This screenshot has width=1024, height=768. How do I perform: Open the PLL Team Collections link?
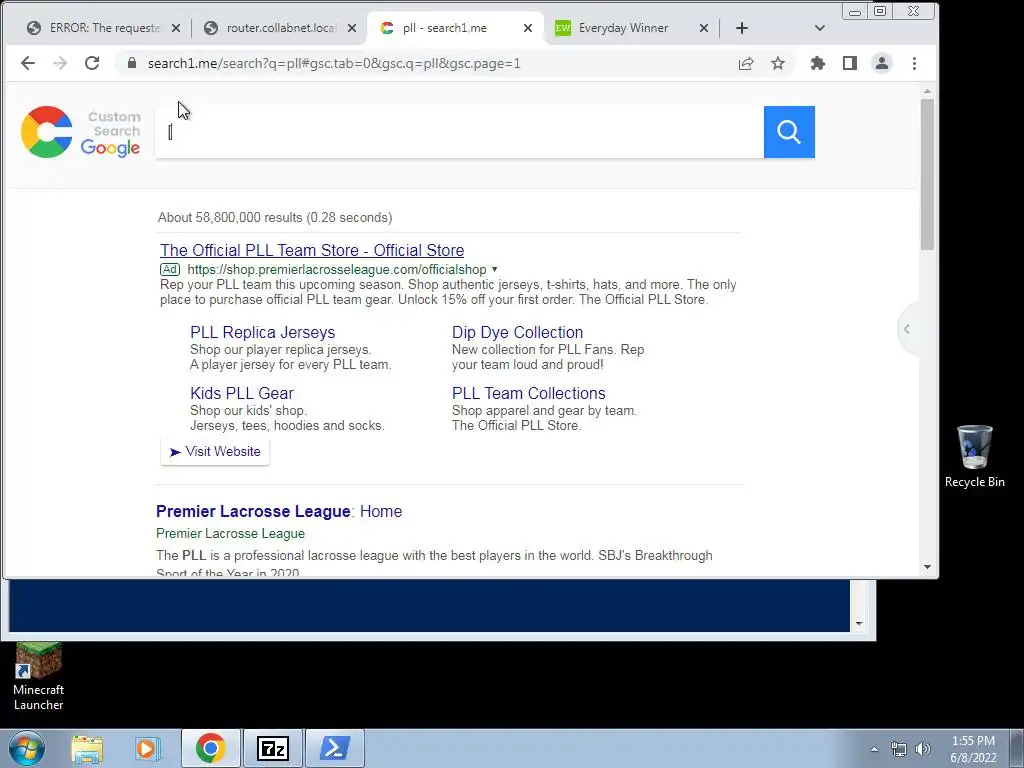pyautogui.click(x=528, y=393)
